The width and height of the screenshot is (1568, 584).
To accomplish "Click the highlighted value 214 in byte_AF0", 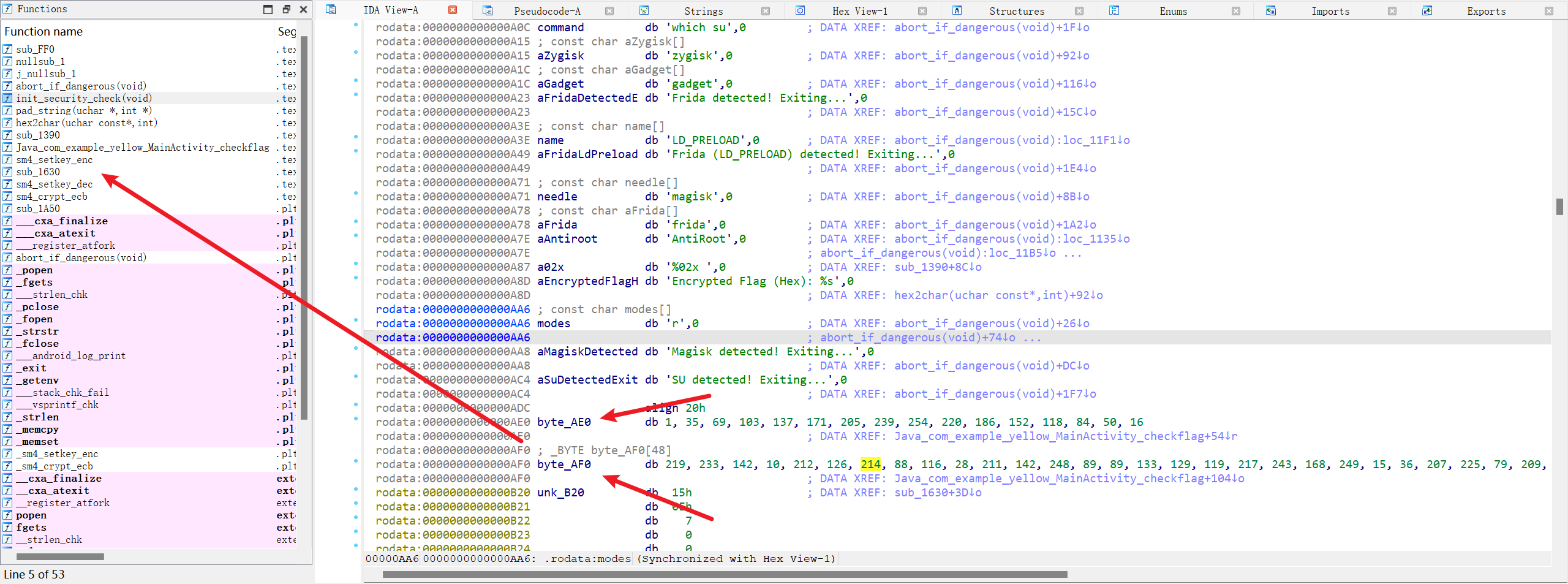I will [x=870, y=465].
